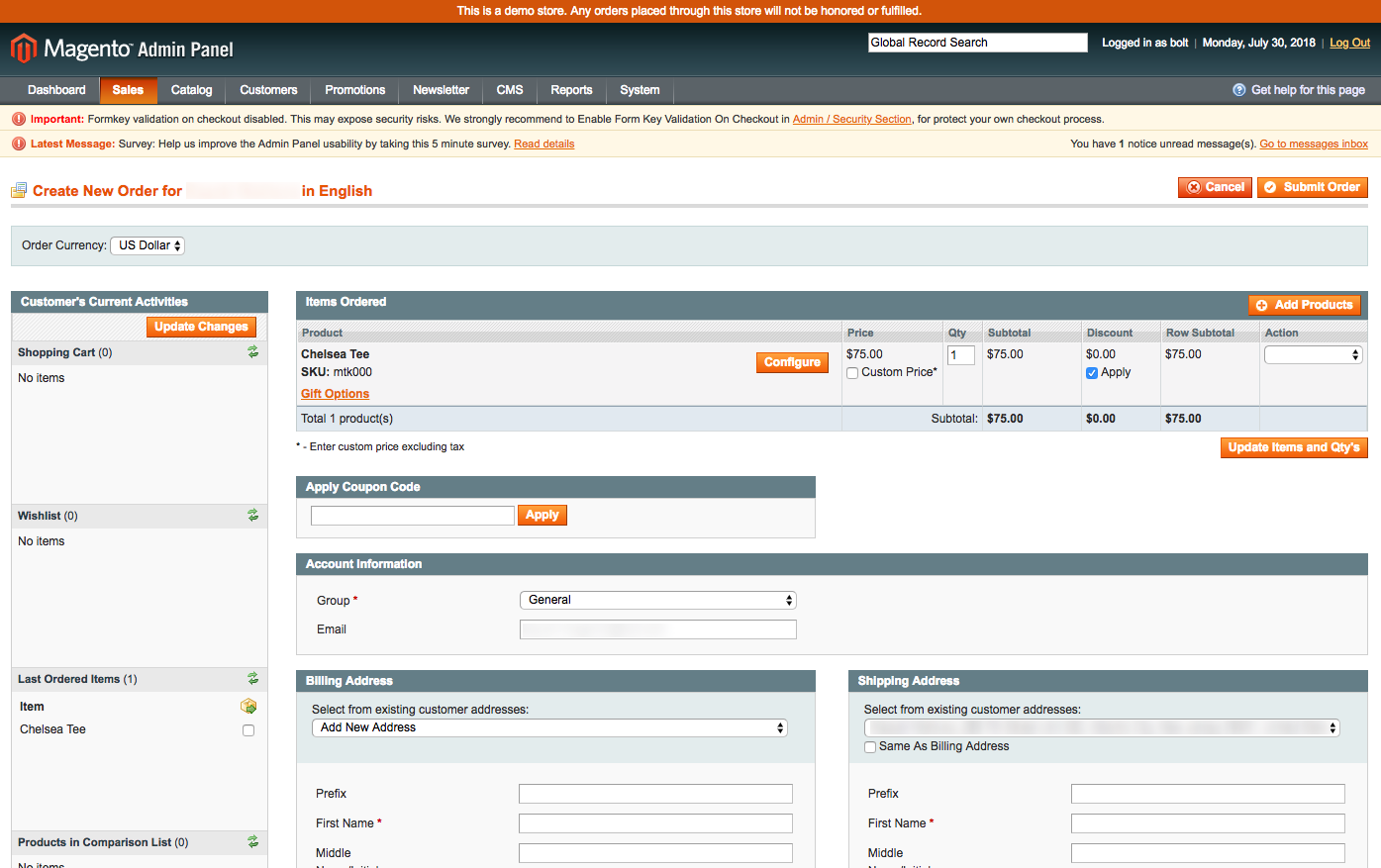Click billing address First Name field
The width and height of the screenshot is (1381, 868).
655,823
